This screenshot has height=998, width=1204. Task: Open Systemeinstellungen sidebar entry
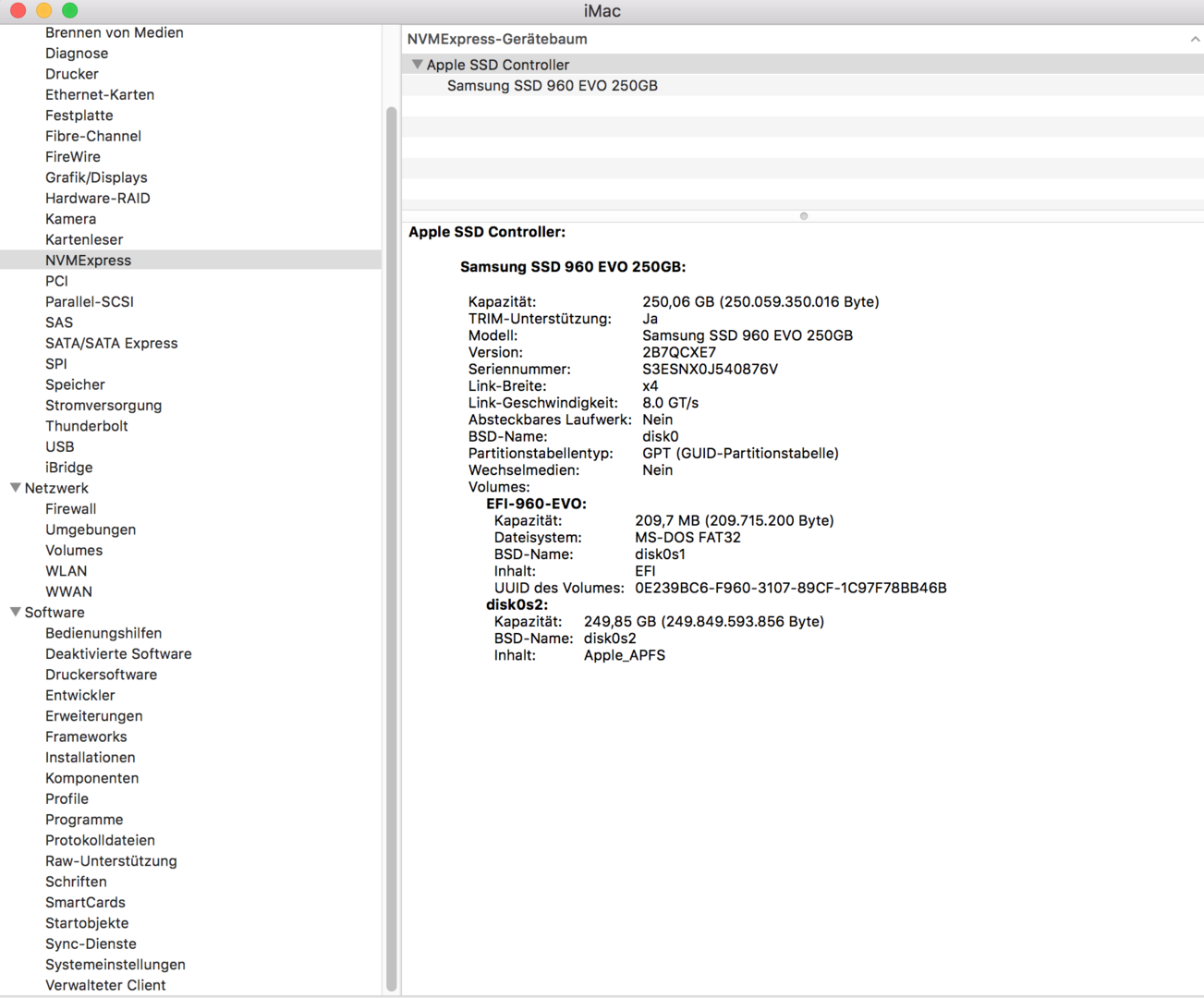click(116, 964)
